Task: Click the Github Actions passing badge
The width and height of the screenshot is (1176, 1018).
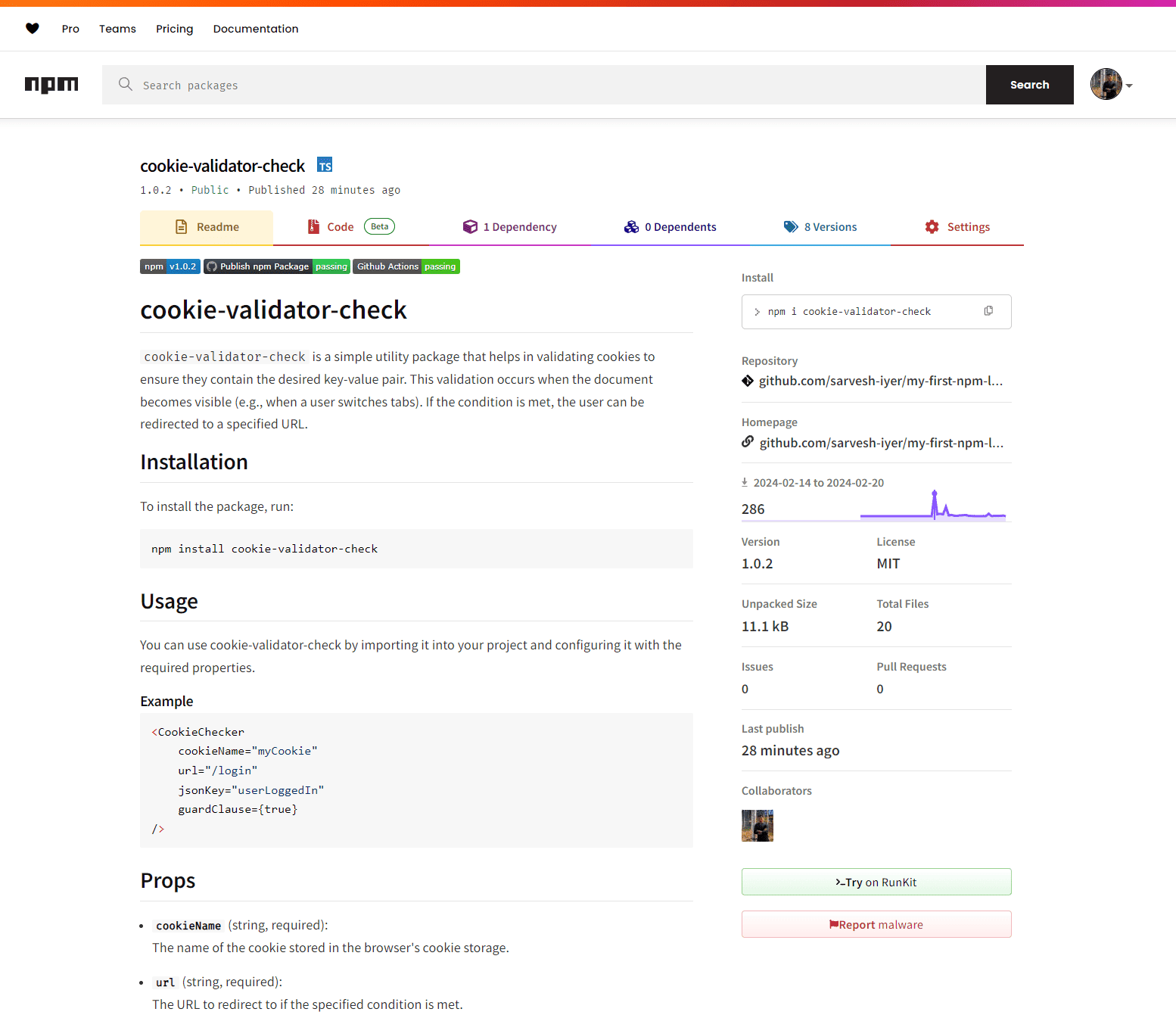Action: (406, 266)
